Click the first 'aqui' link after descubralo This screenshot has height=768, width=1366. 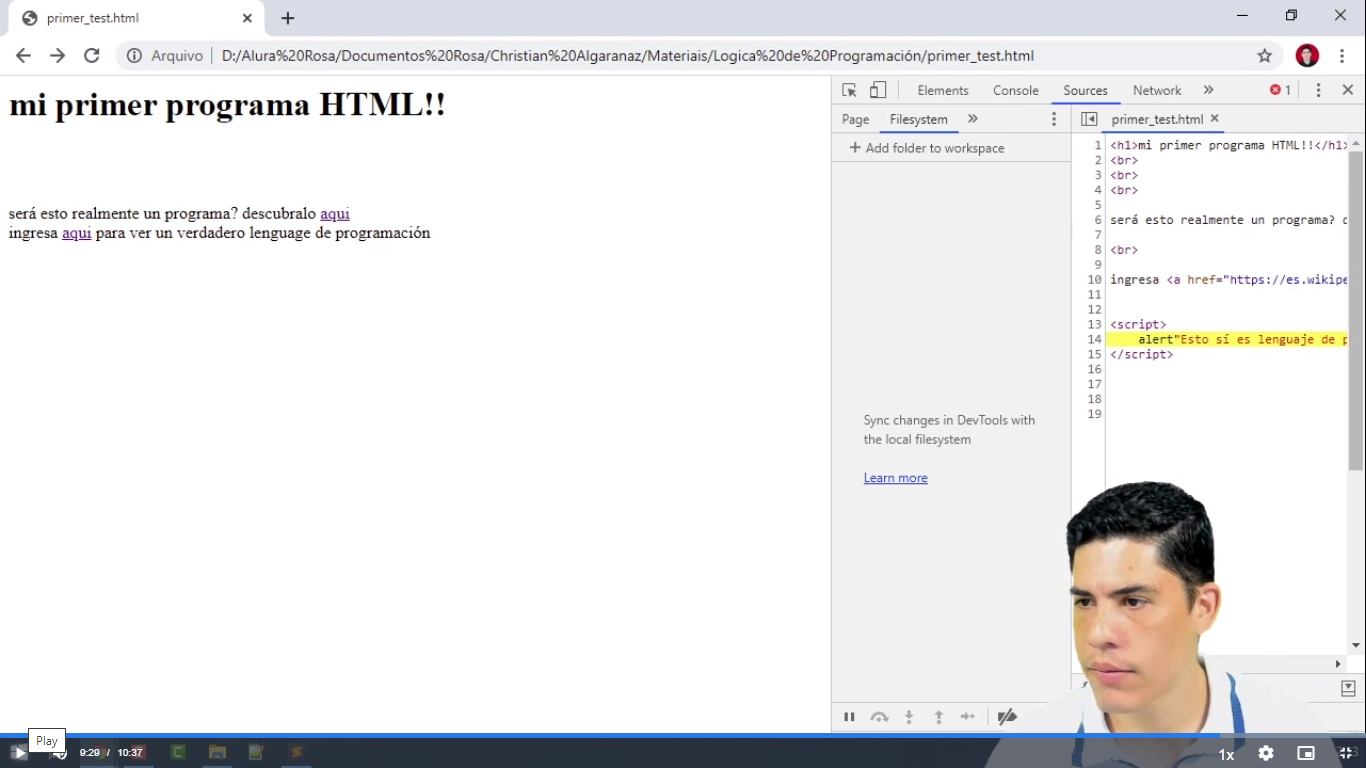[x=335, y=213]
